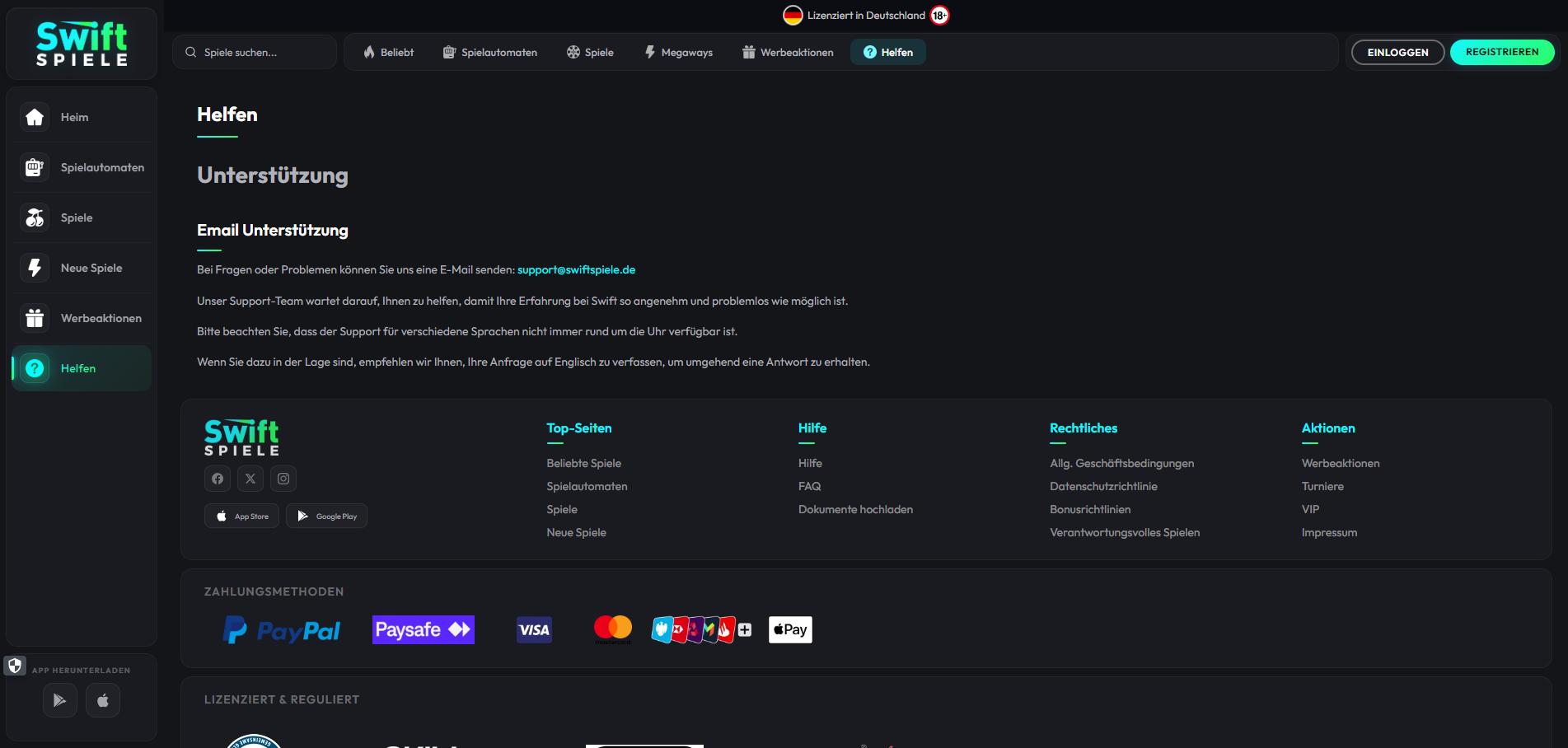The image size is (1568, 748).
Task: Click the VISA payment logo
Action: pos(534,630)
